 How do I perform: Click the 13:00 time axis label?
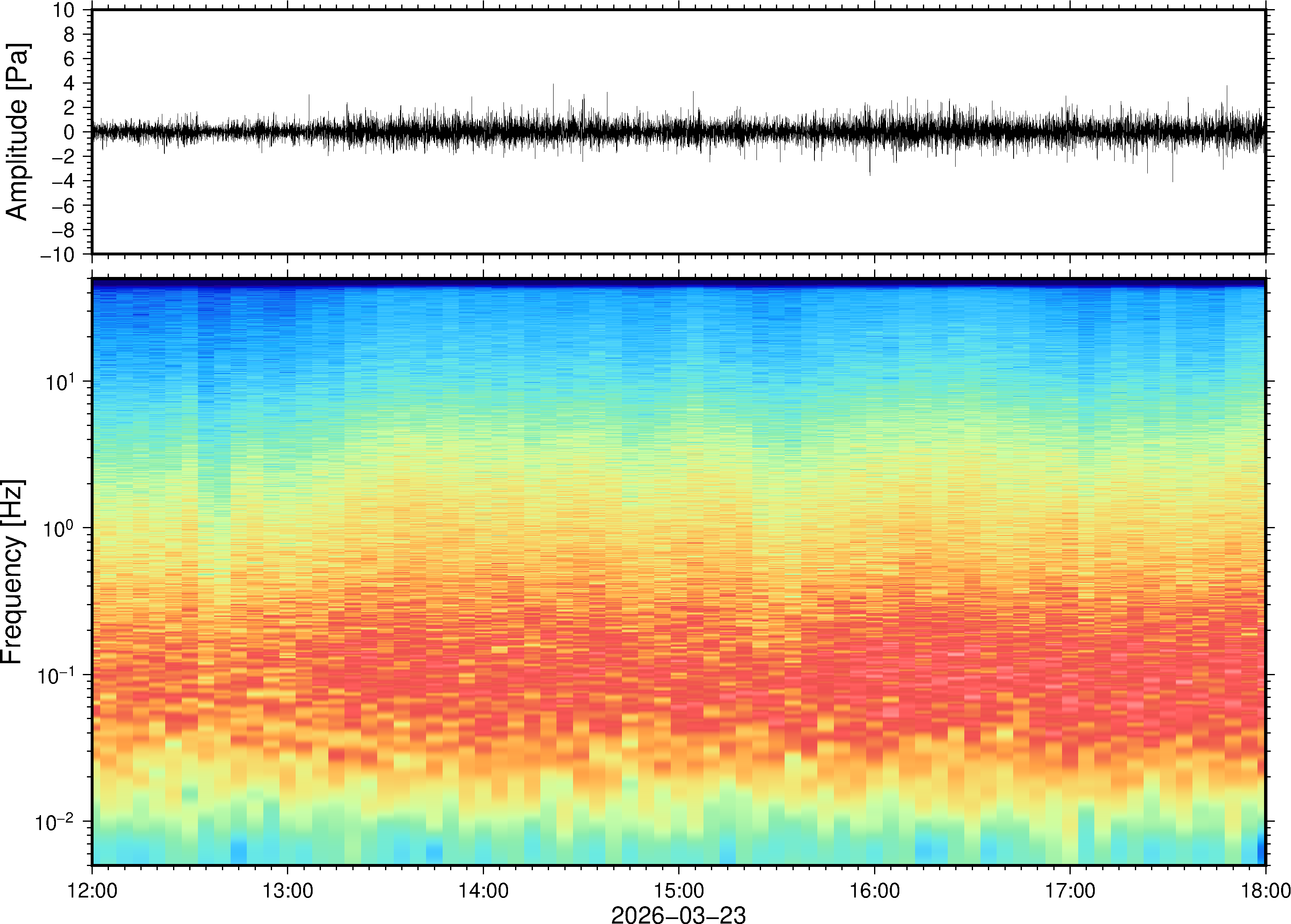(x=287, y=890)
